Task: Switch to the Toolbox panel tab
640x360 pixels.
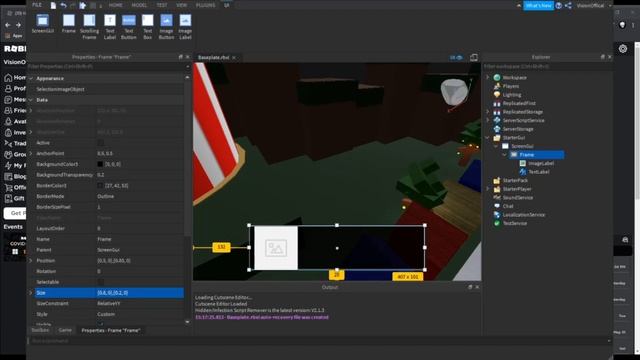Action: [x=40, y=330]
